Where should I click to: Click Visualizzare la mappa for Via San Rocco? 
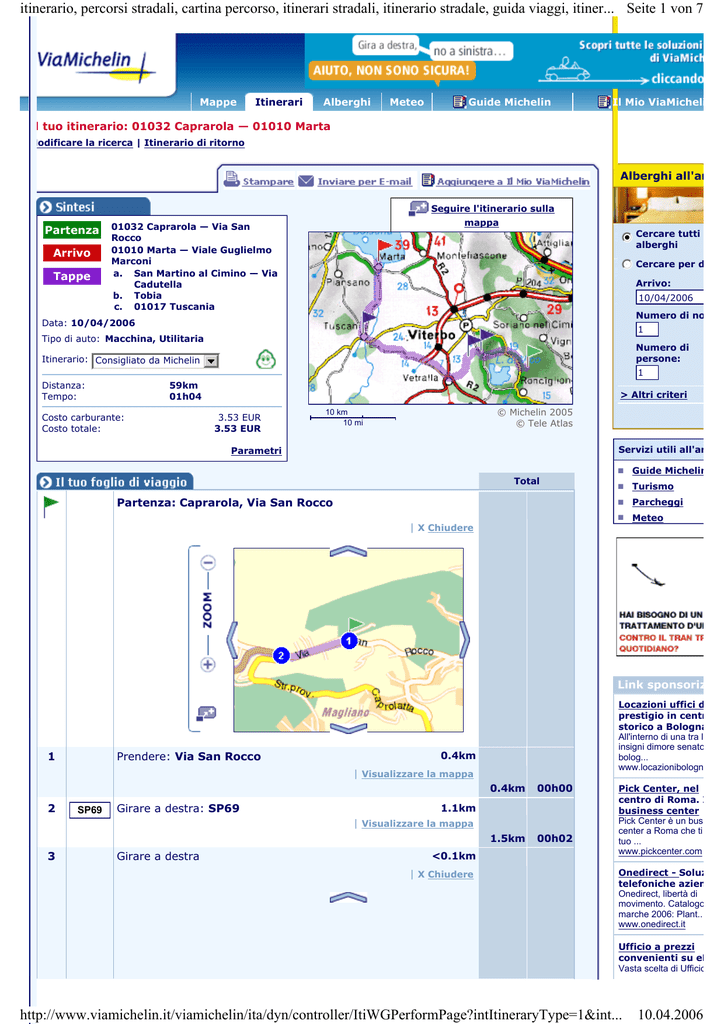point(417,774)
